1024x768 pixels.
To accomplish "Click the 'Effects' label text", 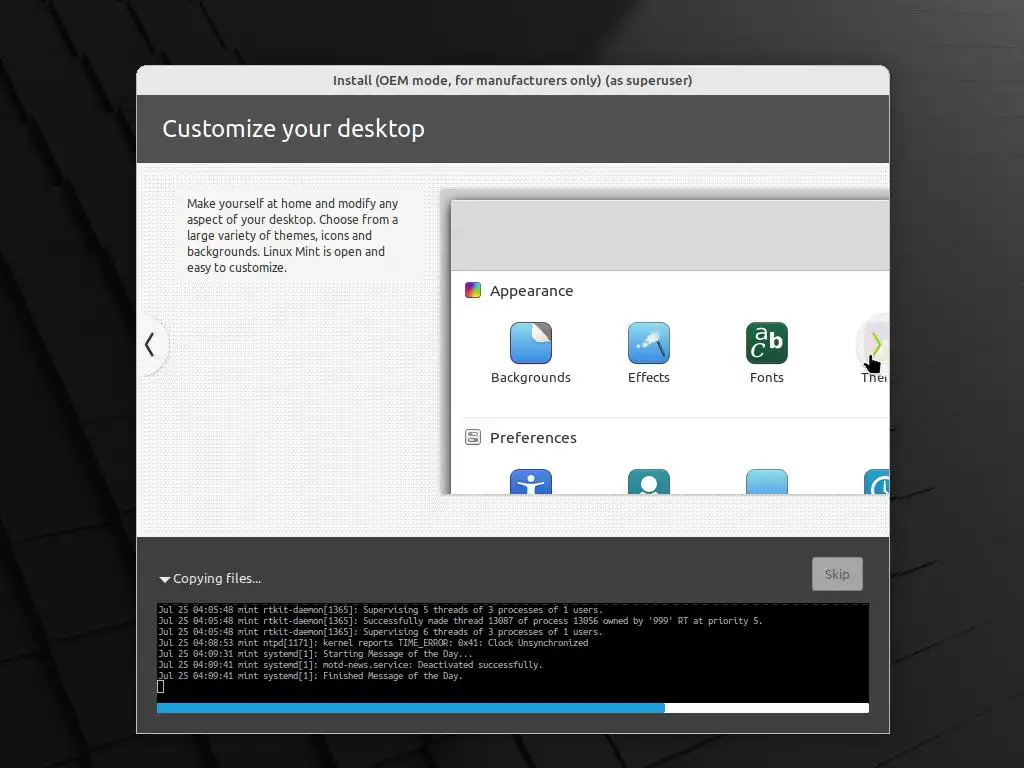I will coord(648,377).
